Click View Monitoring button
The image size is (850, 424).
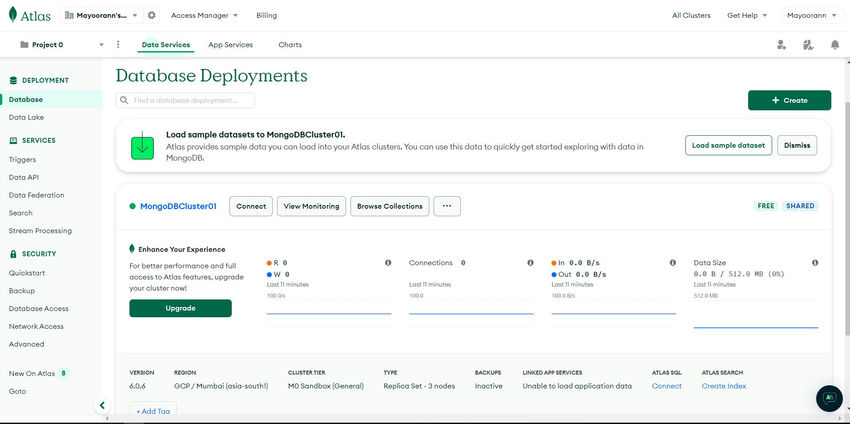tap(312, 206)
